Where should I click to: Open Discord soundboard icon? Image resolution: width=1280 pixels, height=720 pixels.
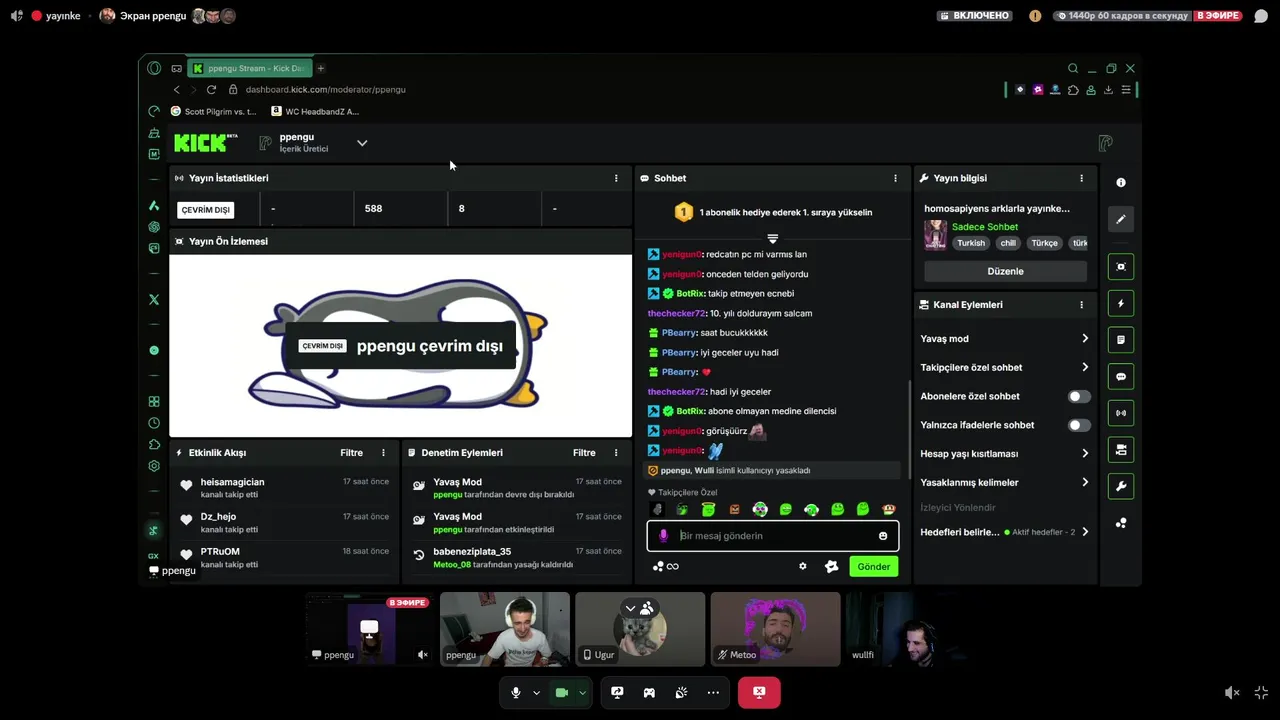681,693
